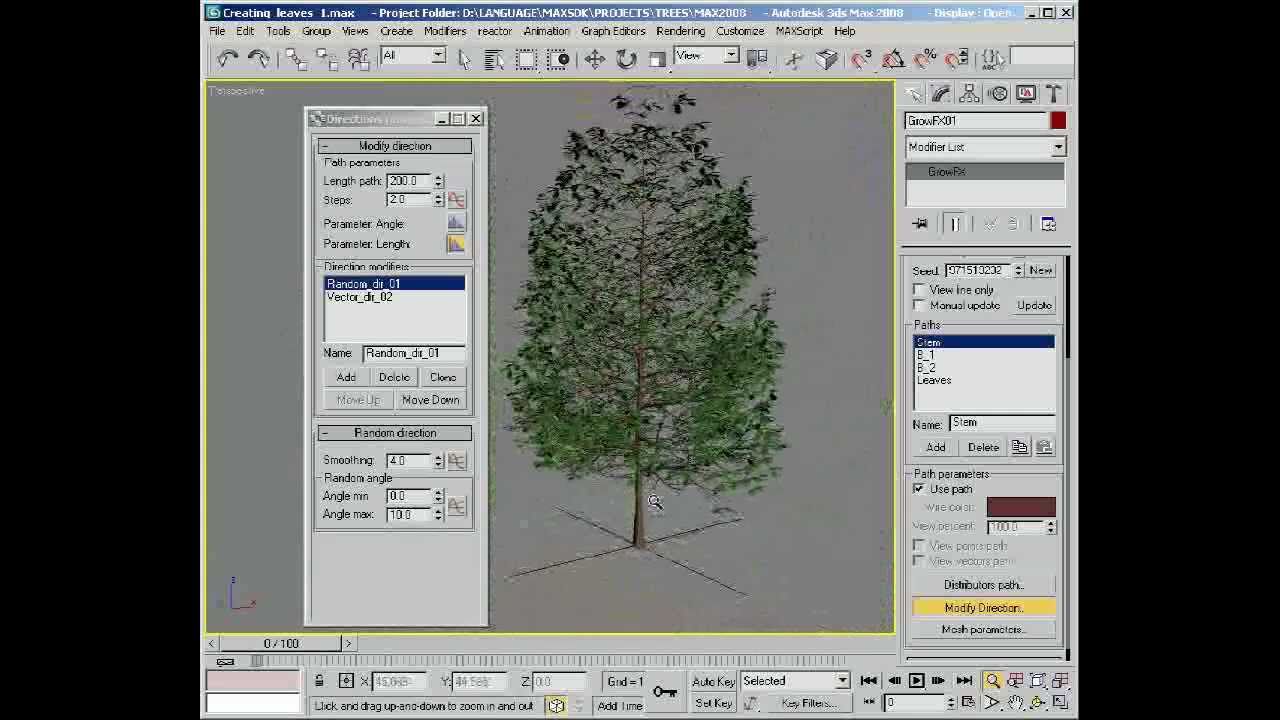
Task: Toggle the Percent Snap icon
Action: click(x=925, y=59)
